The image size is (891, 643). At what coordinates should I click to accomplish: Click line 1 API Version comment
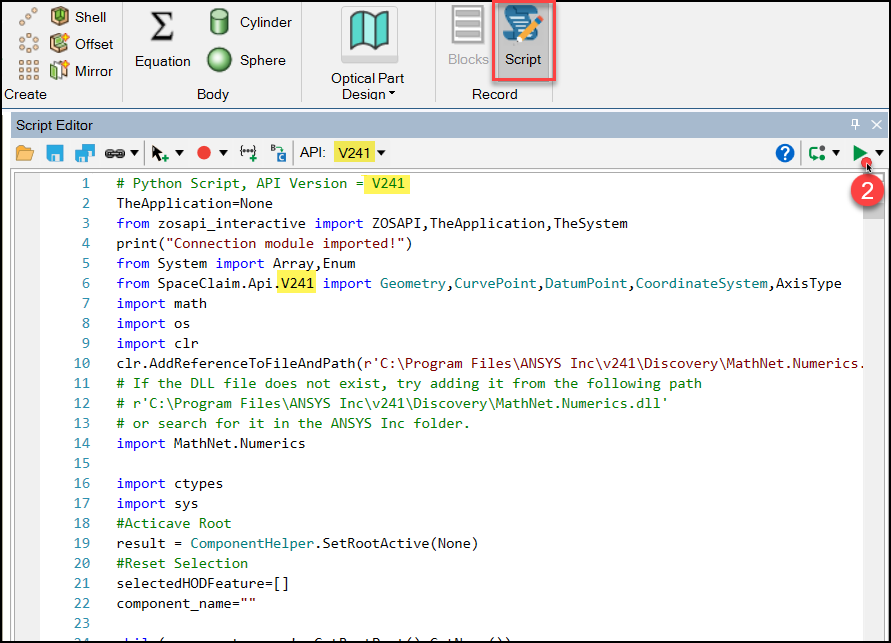(261, 183)
